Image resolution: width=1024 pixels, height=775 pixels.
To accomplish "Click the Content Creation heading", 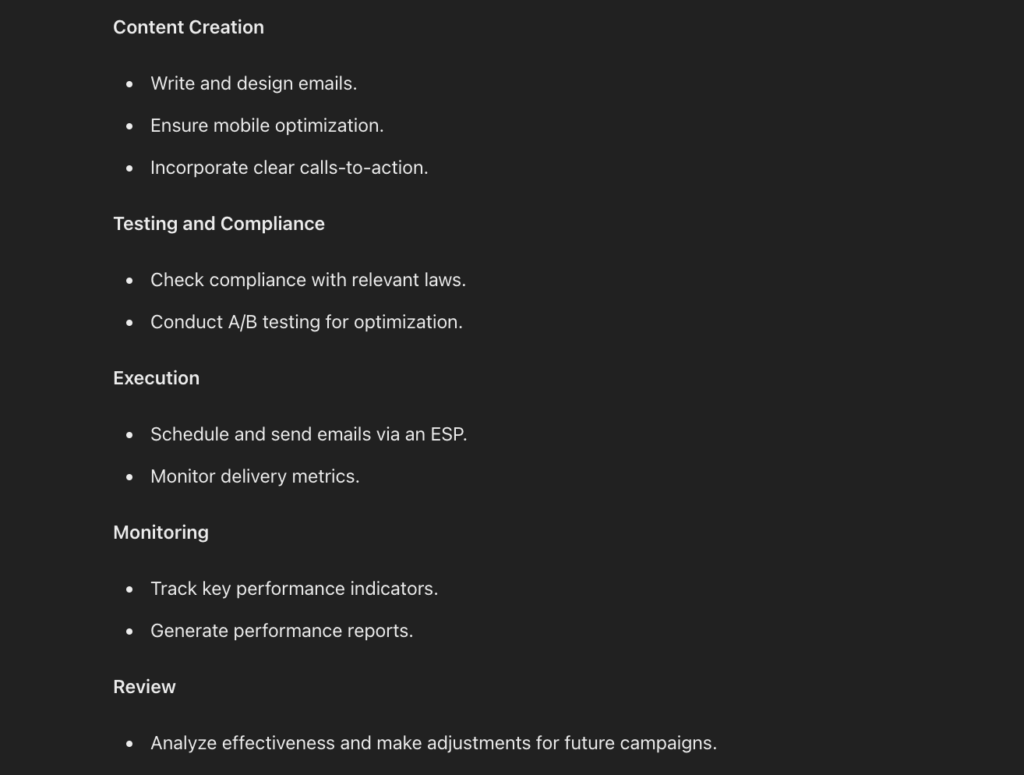I will click(x=188, y=28).
